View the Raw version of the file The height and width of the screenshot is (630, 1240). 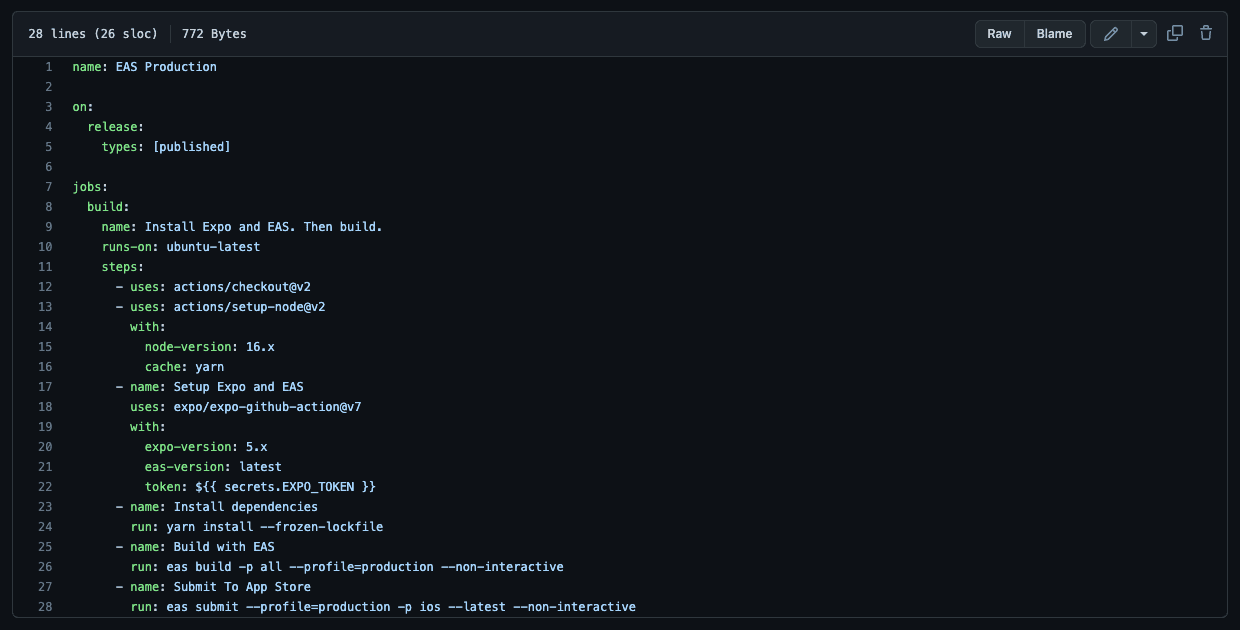(x=999, y=33)
